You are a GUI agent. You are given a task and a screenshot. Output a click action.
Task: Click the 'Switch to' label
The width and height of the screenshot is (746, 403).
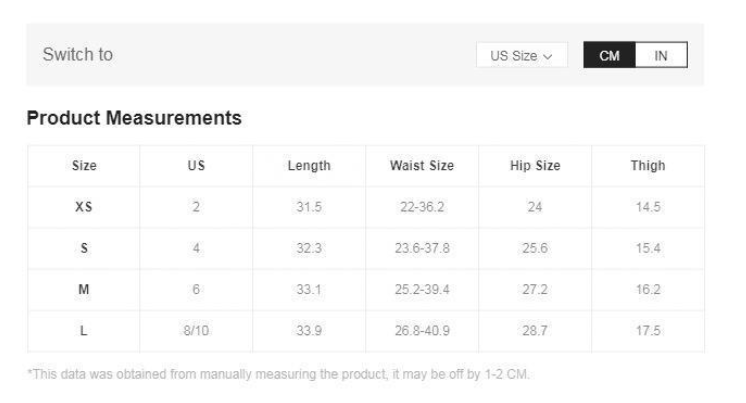pyautogui.click(x=77, y=55)
